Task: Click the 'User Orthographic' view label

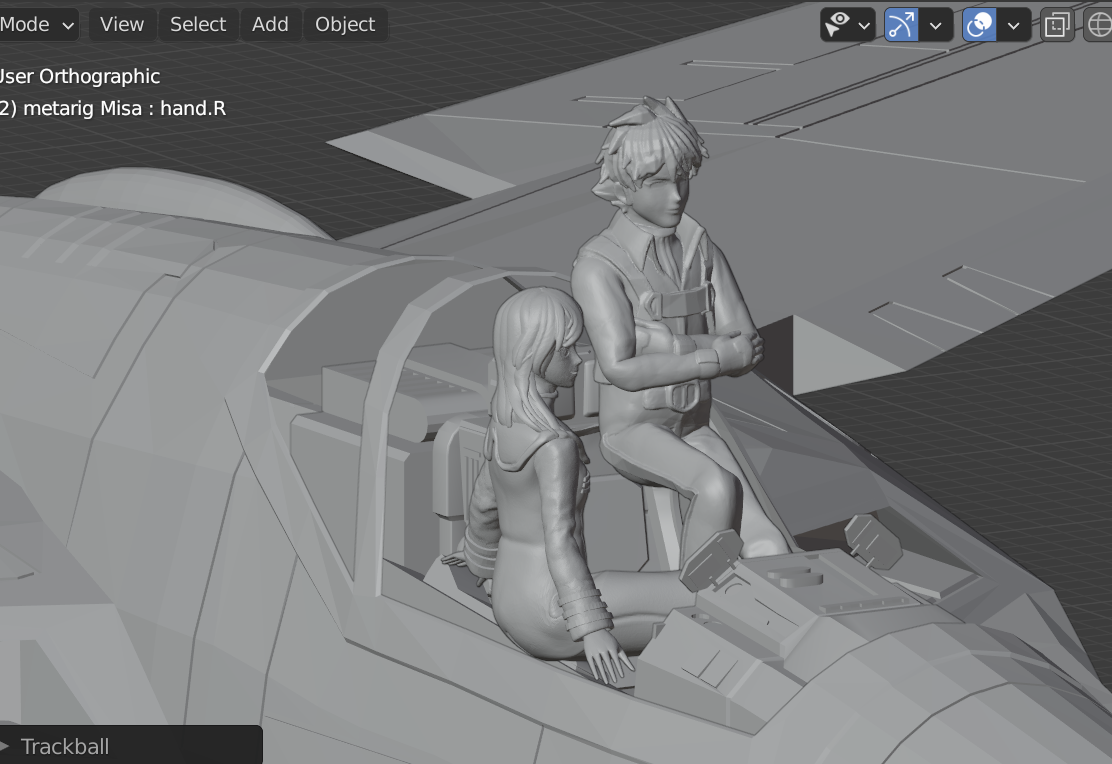Action: pyautogui.click(x=80, y=77)
